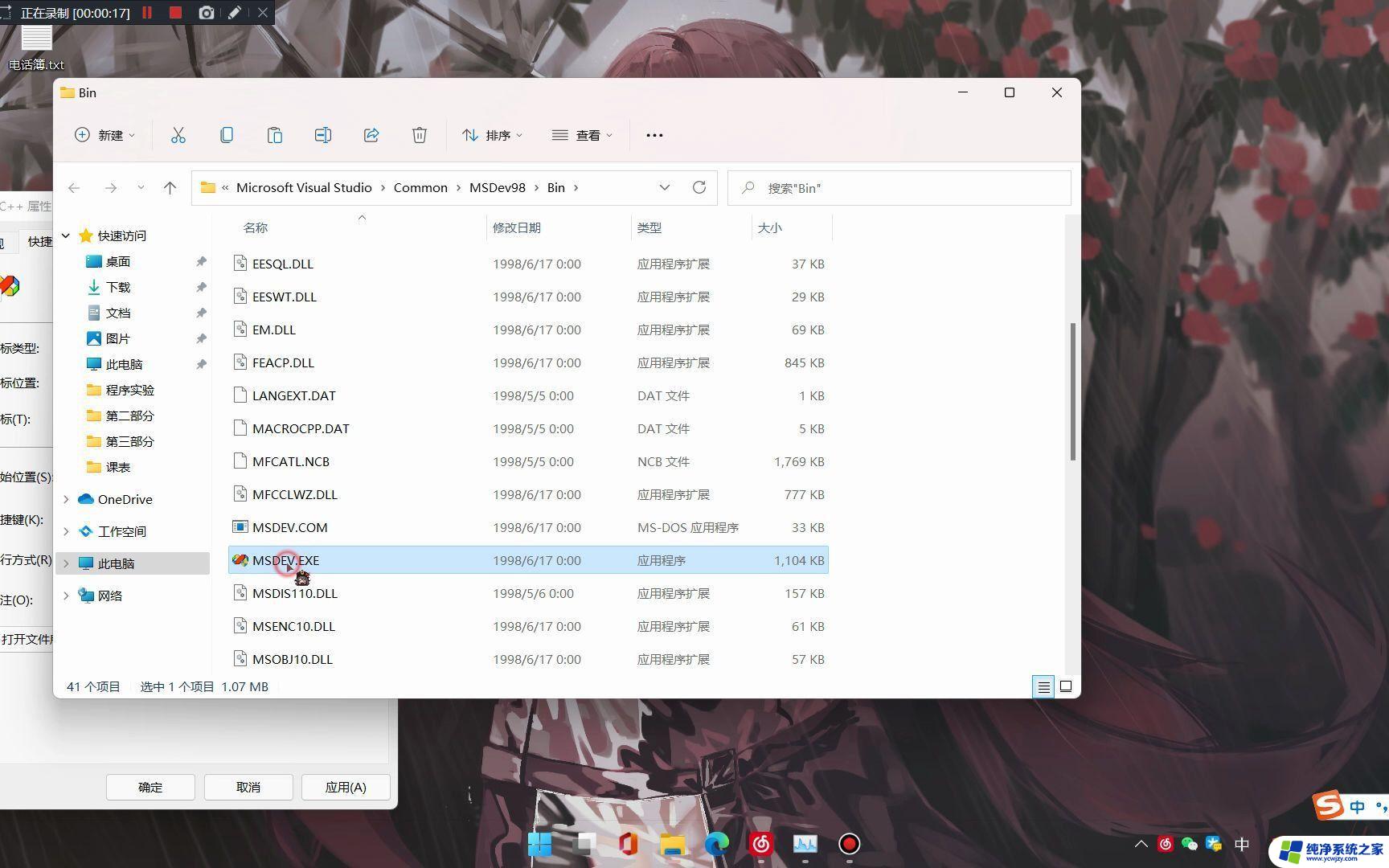Click MSDev98 in the breadcrumb path
The image size is (1389, 868).
pyautogui.click(x=498, y=187)
